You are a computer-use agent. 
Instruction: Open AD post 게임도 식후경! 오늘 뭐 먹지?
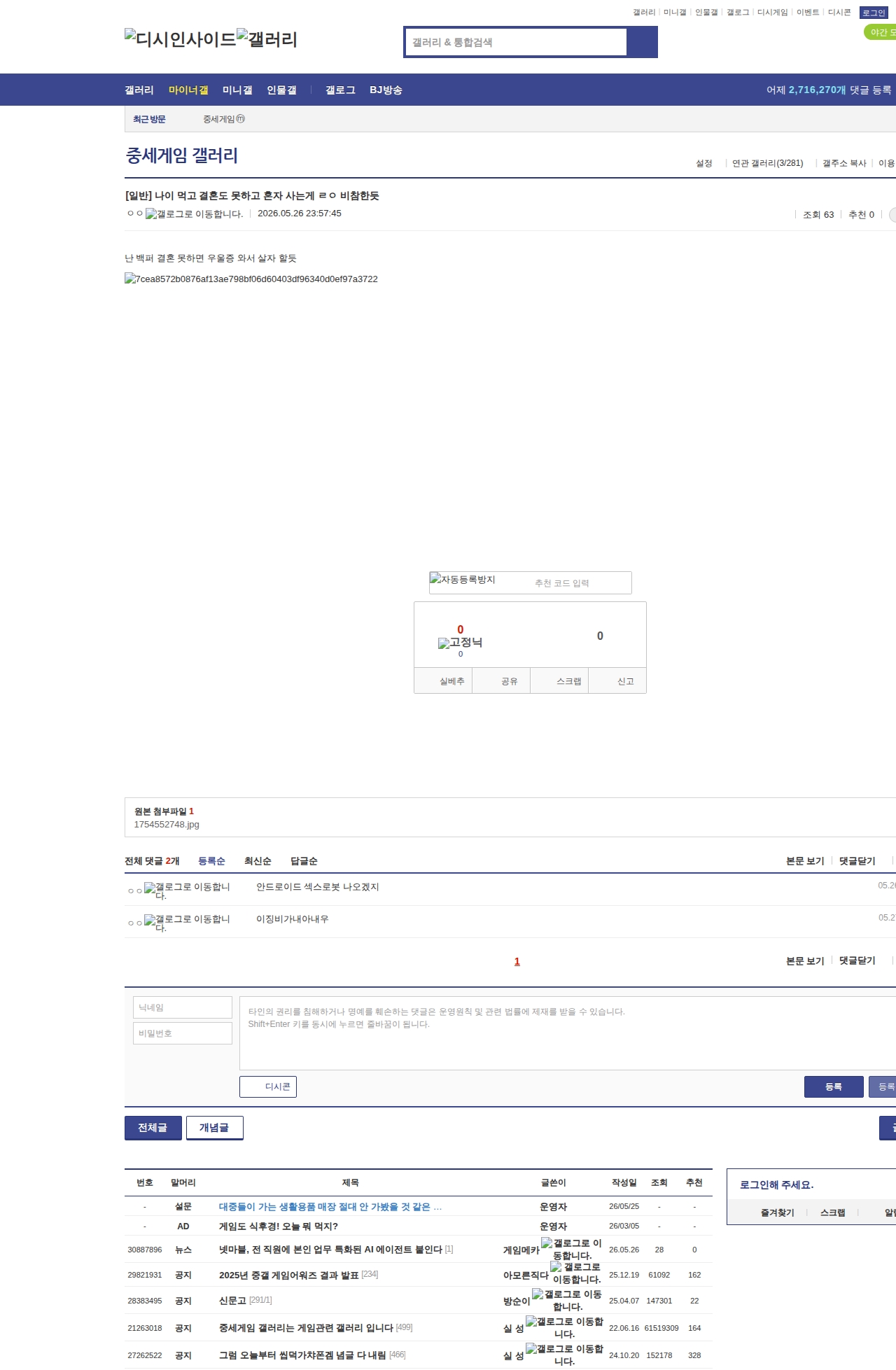pos(279,1226)
